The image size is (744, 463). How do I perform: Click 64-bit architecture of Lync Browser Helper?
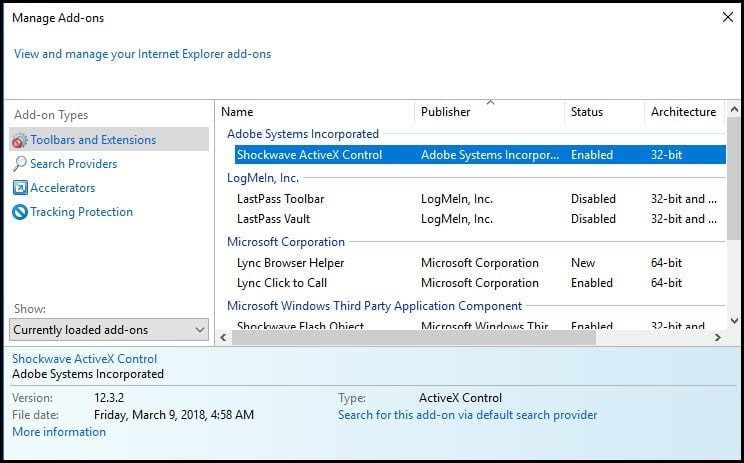[666, 263]
